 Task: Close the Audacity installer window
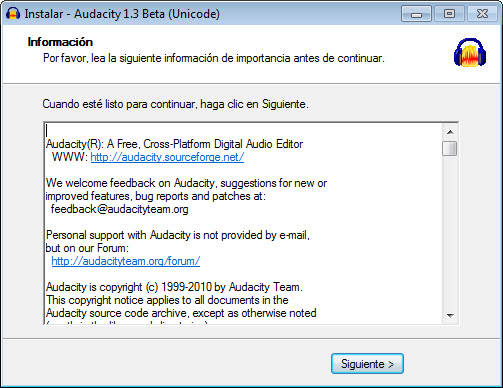(x=482, y=14)
